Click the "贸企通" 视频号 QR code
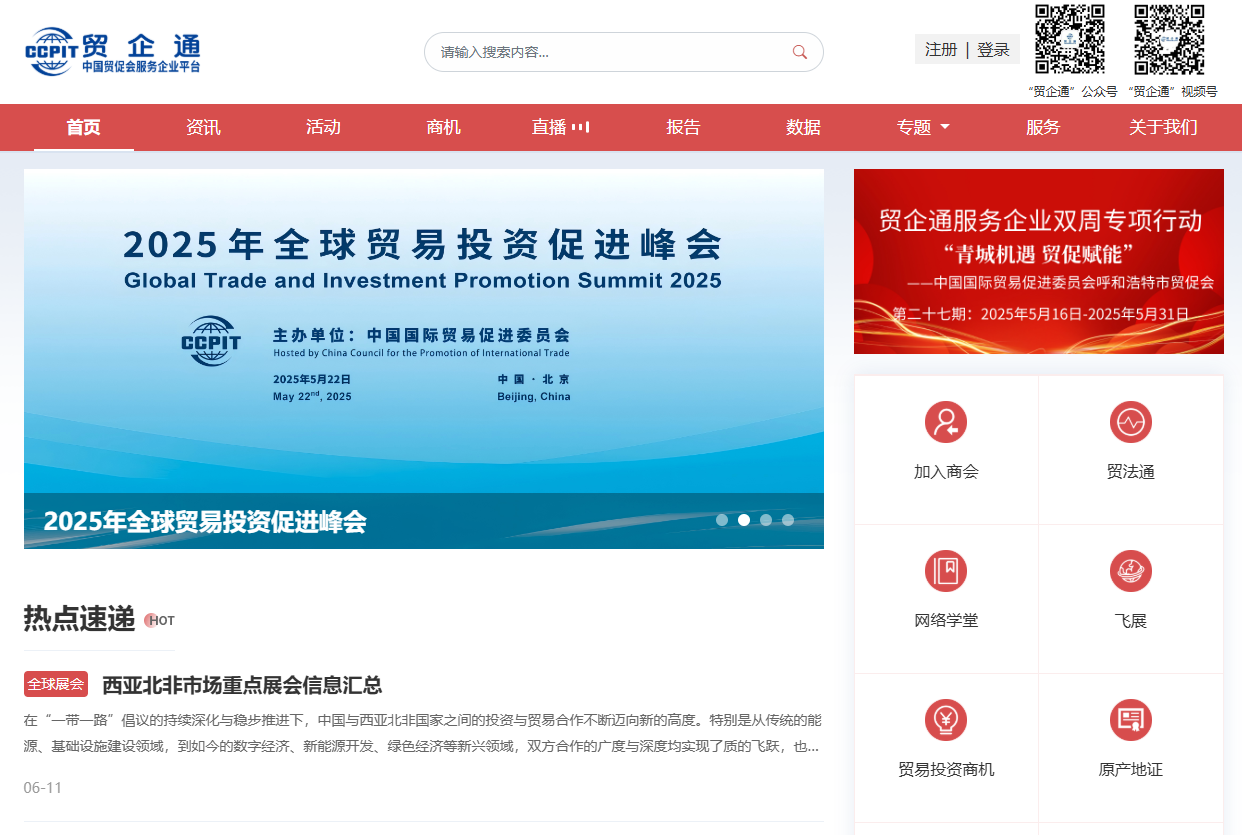1242x835 pixels. (1169, 40)
